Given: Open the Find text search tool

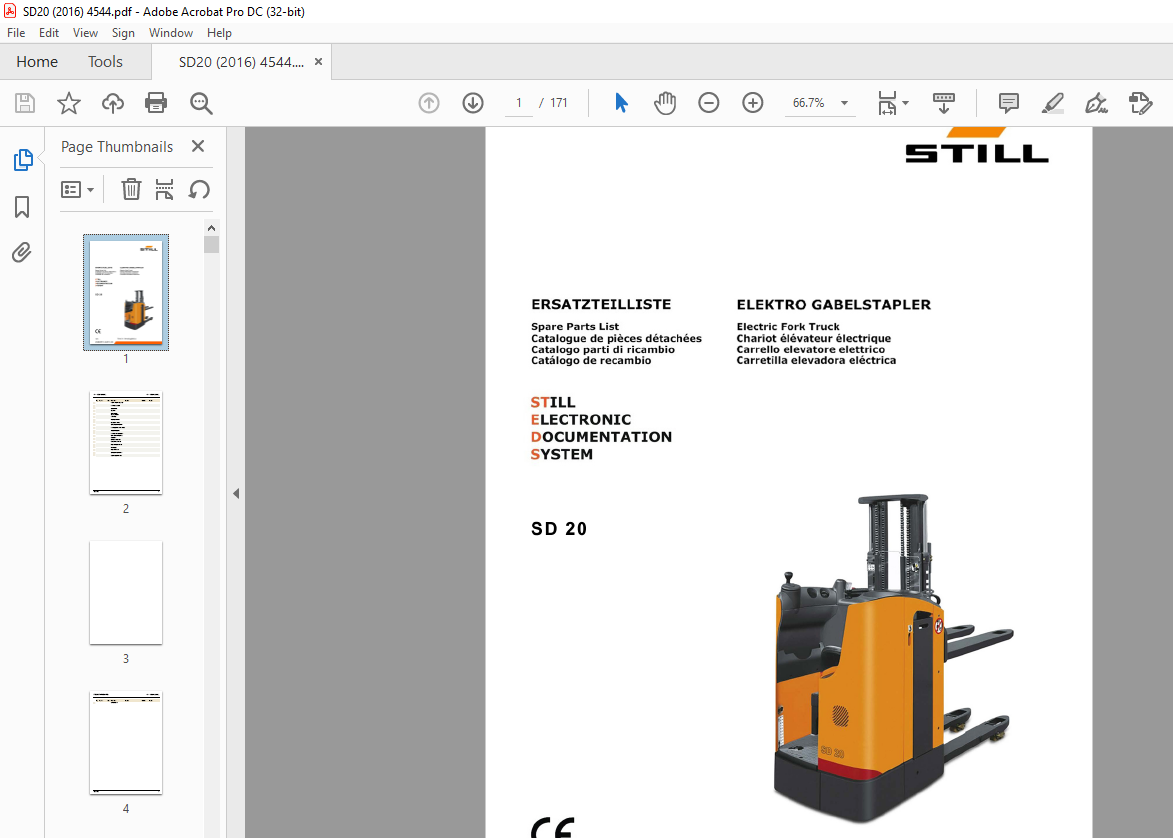Looking at the screenshot, I should 201,103.
